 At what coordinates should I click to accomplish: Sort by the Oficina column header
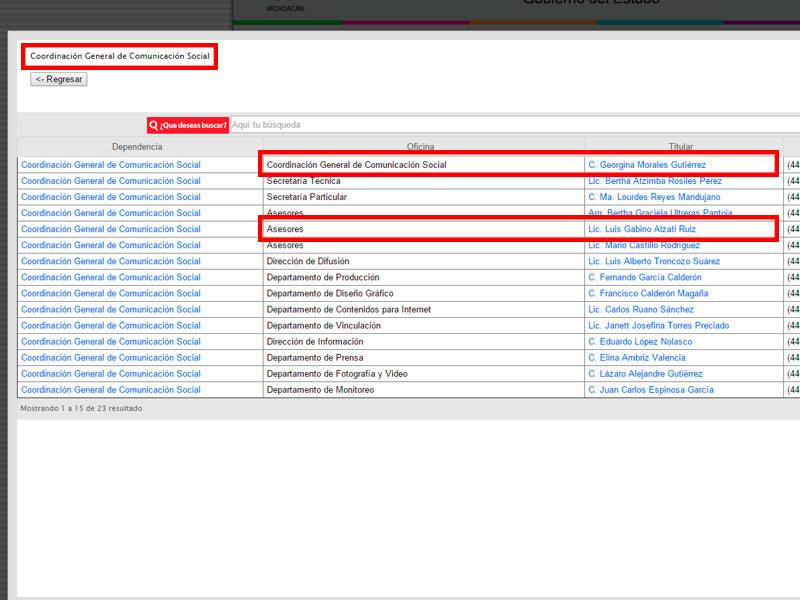pos(421,147)
